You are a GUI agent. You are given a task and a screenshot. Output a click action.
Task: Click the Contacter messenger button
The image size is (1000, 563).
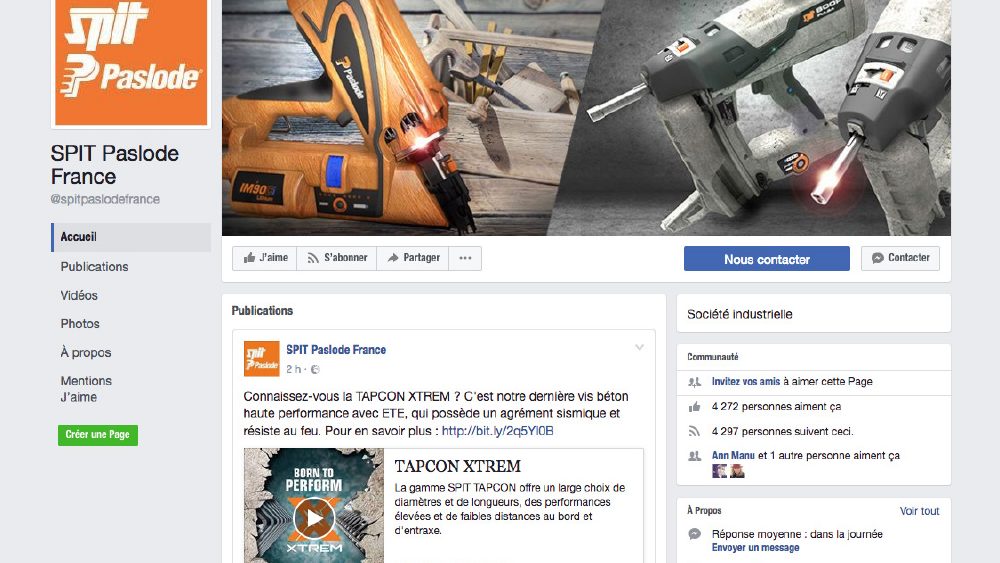click(x=900, y=258)
